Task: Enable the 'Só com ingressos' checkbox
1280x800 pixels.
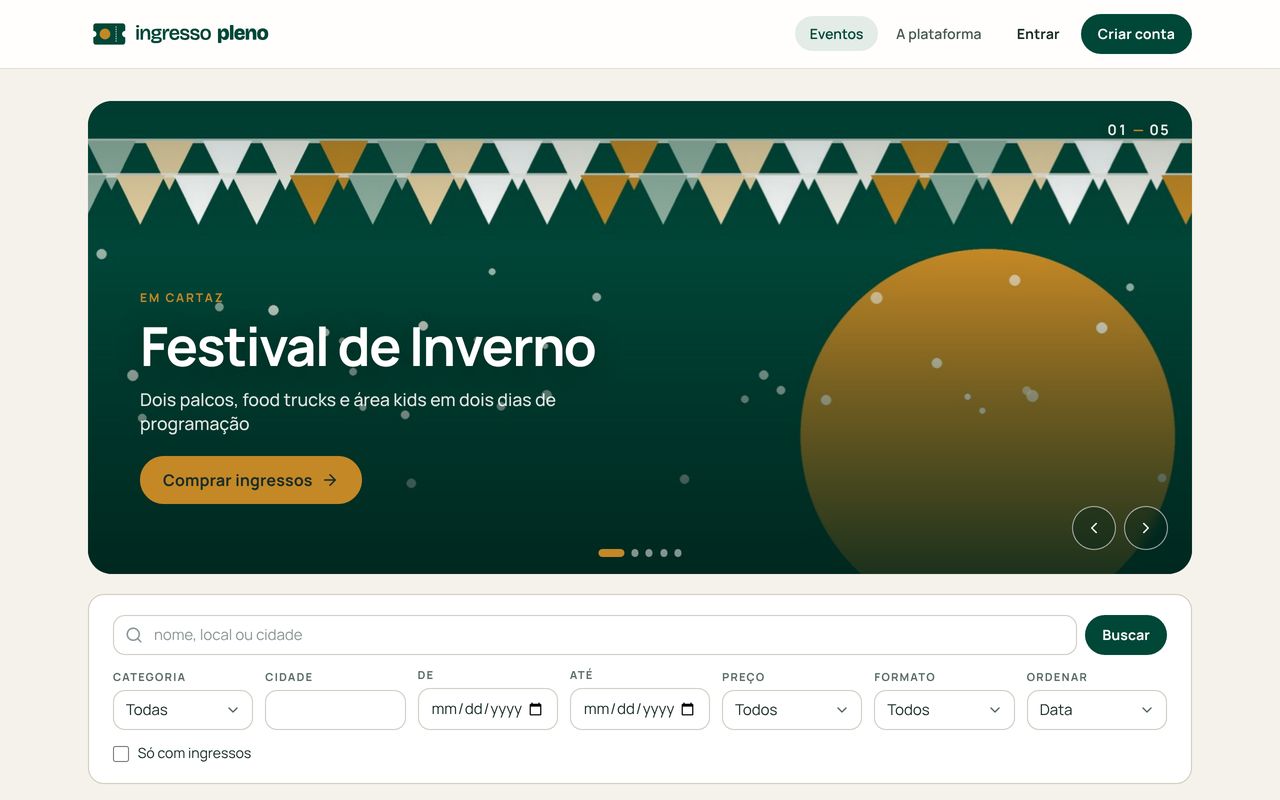Action: [x=121, y=754]
